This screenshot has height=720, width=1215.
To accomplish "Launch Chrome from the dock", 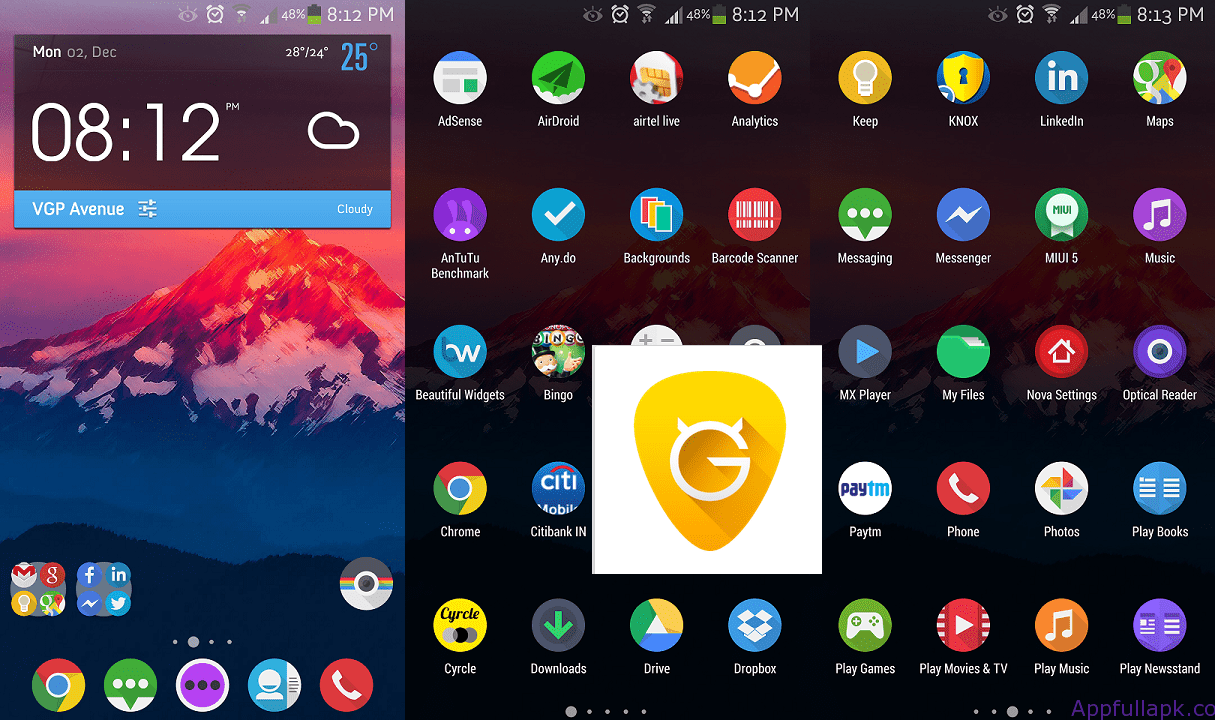I will (58, 685).
